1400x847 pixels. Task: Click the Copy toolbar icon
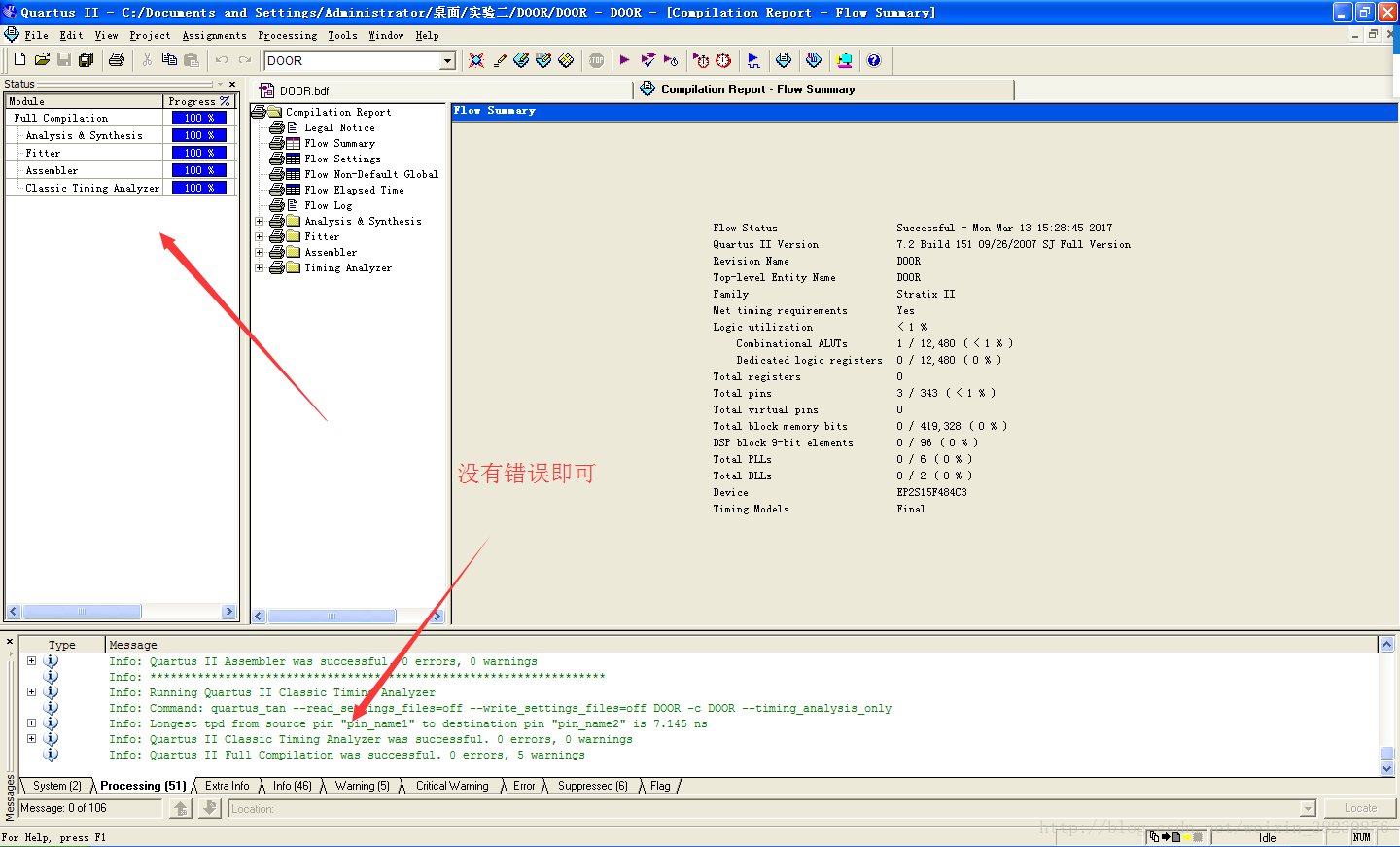(x=169, y=60)
